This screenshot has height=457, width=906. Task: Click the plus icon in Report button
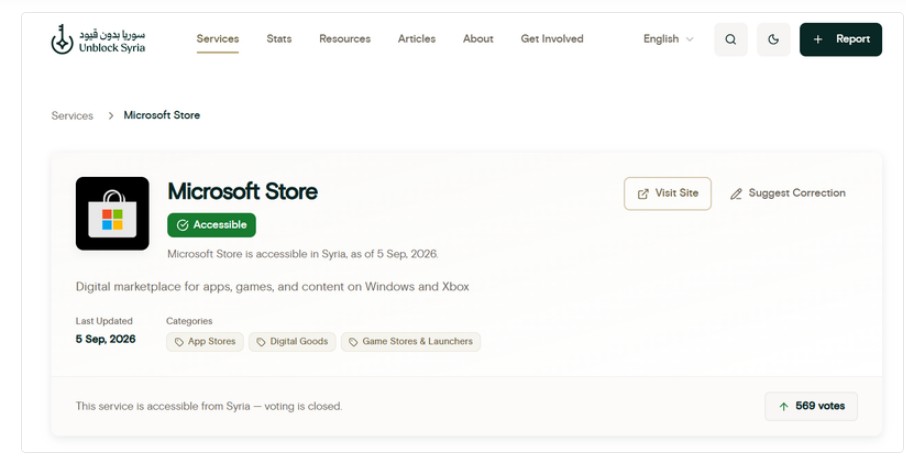pyautogui.click(x=818, y=39)
